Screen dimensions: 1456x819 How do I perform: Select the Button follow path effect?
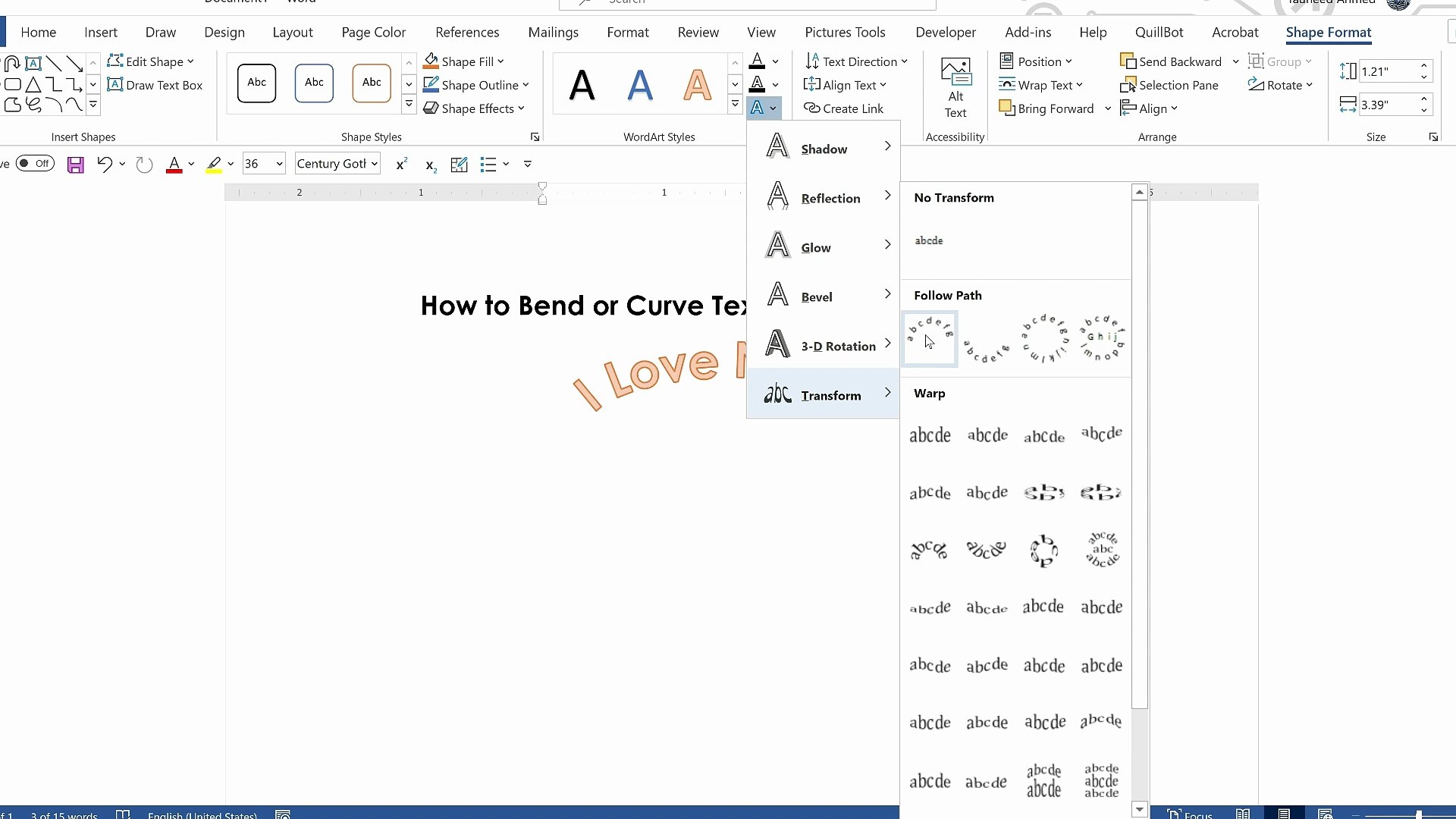click(1102, 338)
